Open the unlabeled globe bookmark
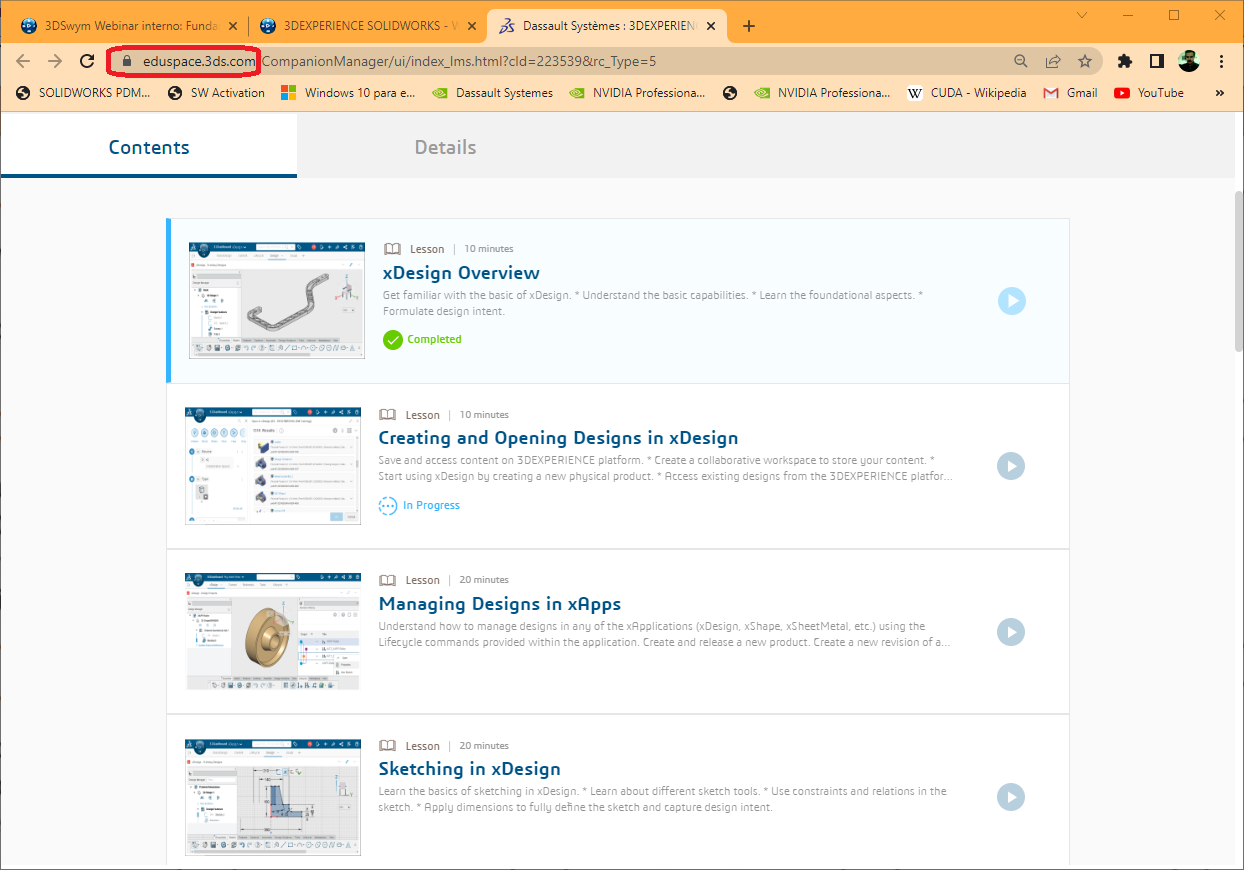The height and width of the screenshot is (870, 1244). pyautogui.click(x=730, y=93)
